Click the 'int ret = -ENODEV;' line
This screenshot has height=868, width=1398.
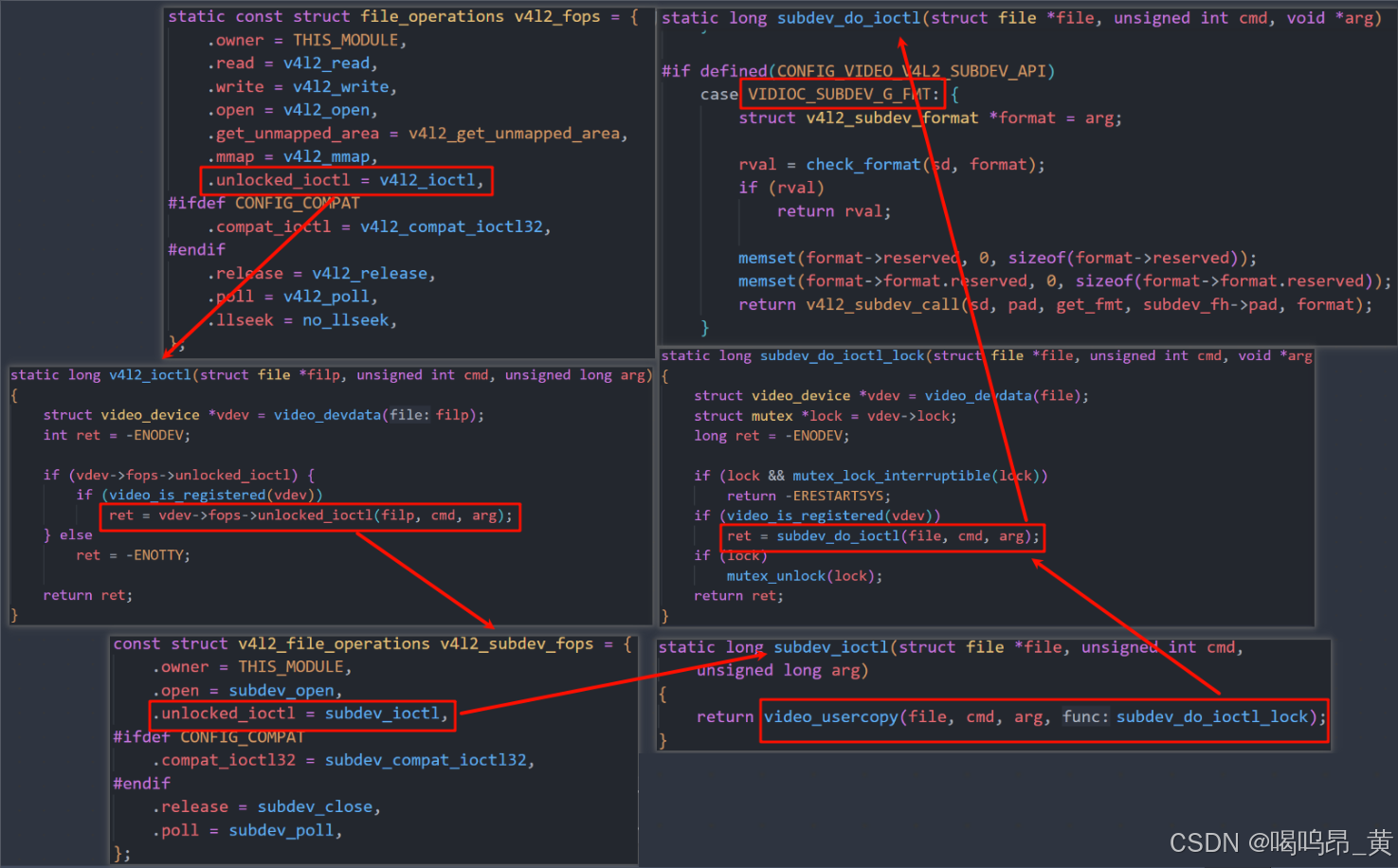(x=117, y=435)
